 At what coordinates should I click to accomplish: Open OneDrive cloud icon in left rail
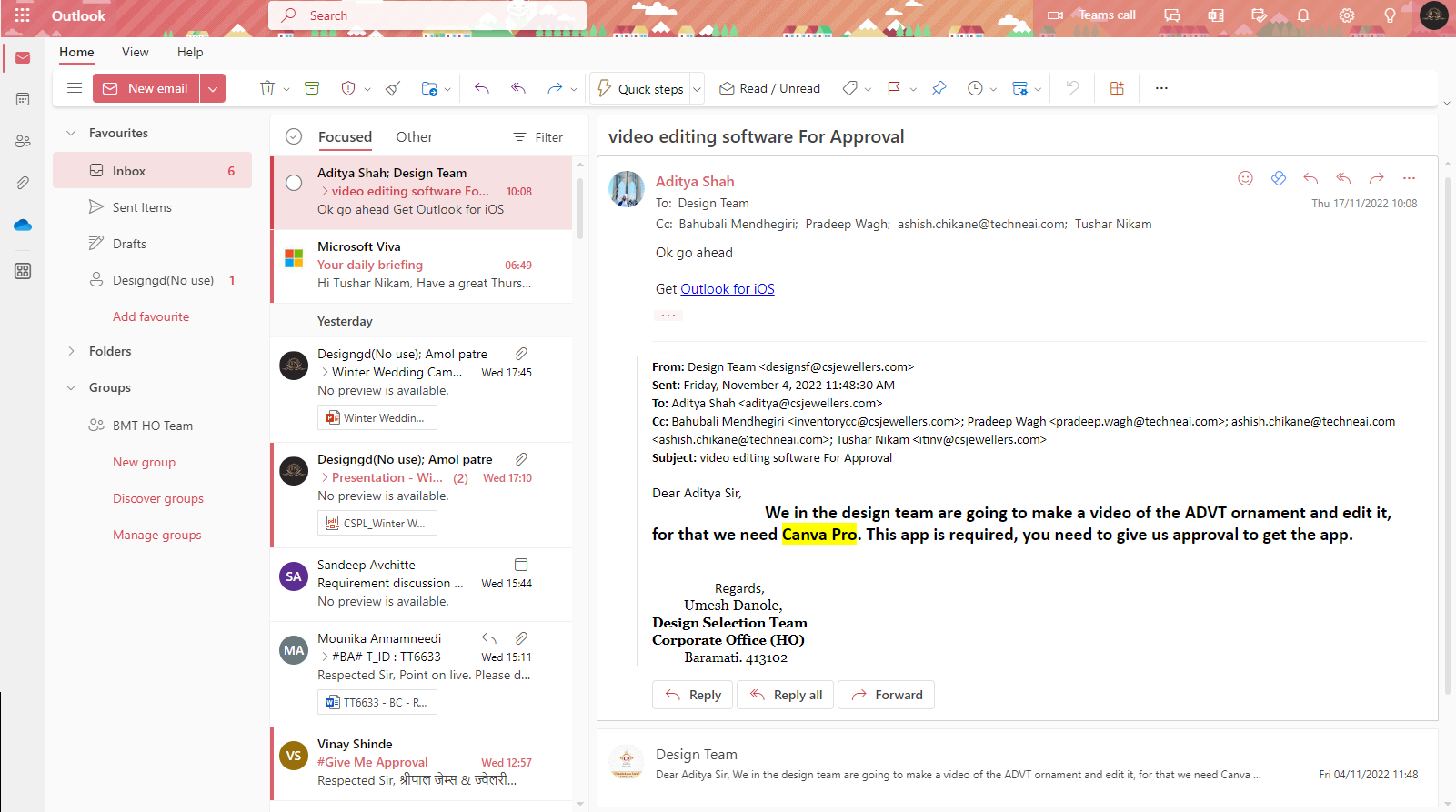(x=23, y=225)
